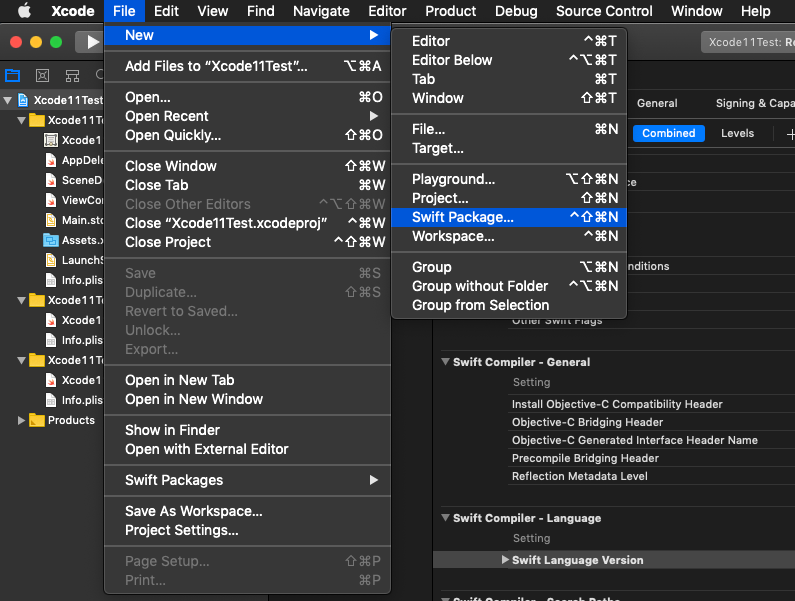Select Close Project menu item
The width and height of the screenshot is (795, 601).
point(247,242)
